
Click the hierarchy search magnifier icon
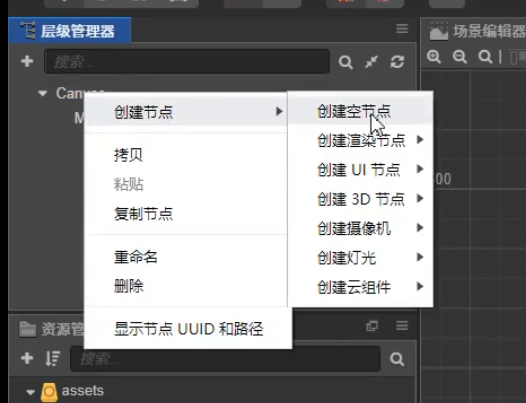pos(346,62)
